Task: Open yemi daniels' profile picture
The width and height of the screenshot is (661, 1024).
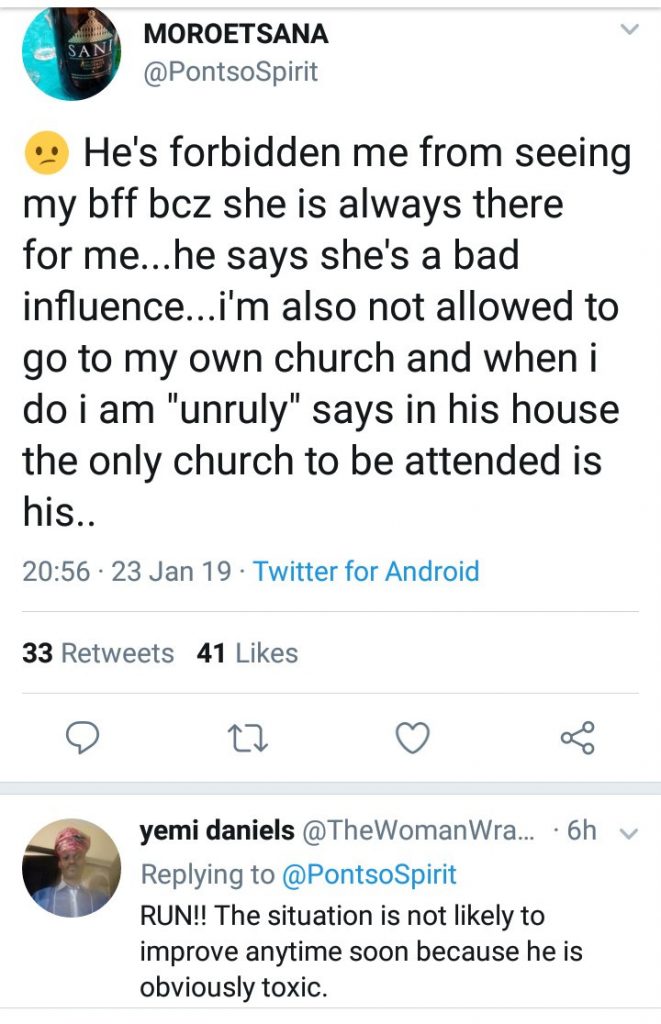Action: click(x=71, y=866)
